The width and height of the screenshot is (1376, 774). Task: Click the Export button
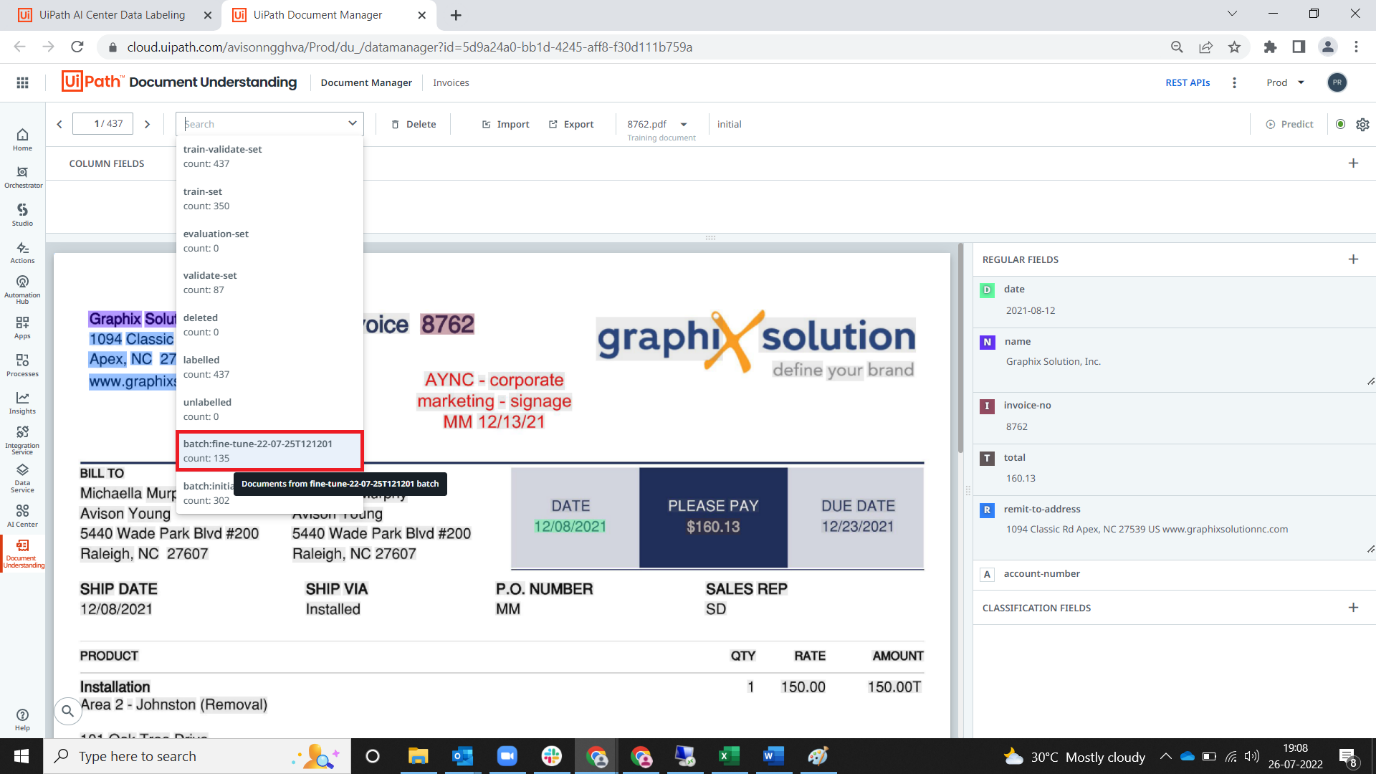[x=571, y=124]
